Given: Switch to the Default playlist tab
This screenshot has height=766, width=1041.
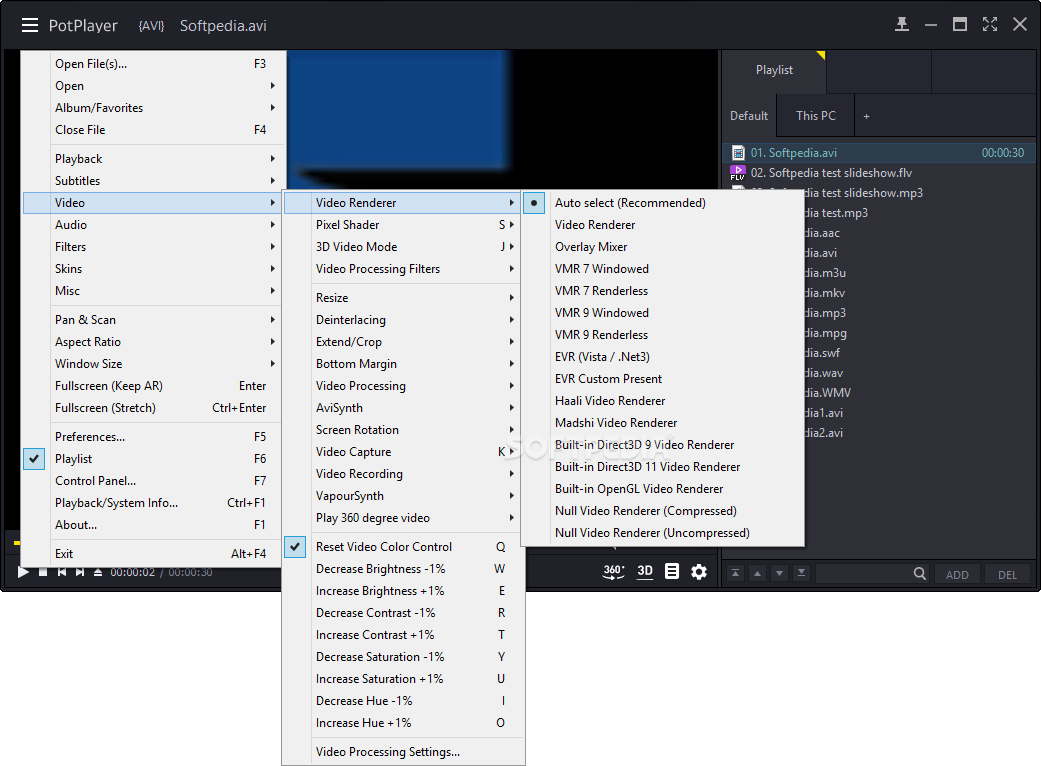Looking at the screenshot, I should click(749, 115).
